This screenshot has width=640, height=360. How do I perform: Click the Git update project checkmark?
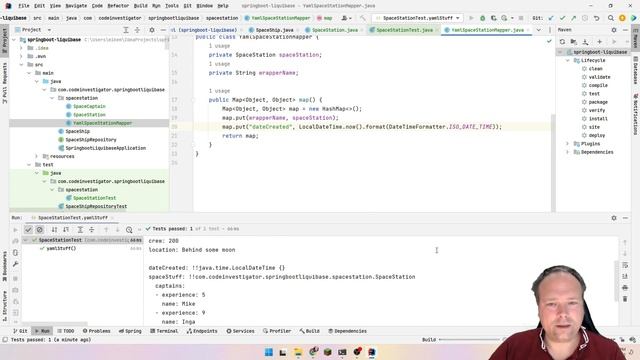pyautogui.click(x=551, y=18)
